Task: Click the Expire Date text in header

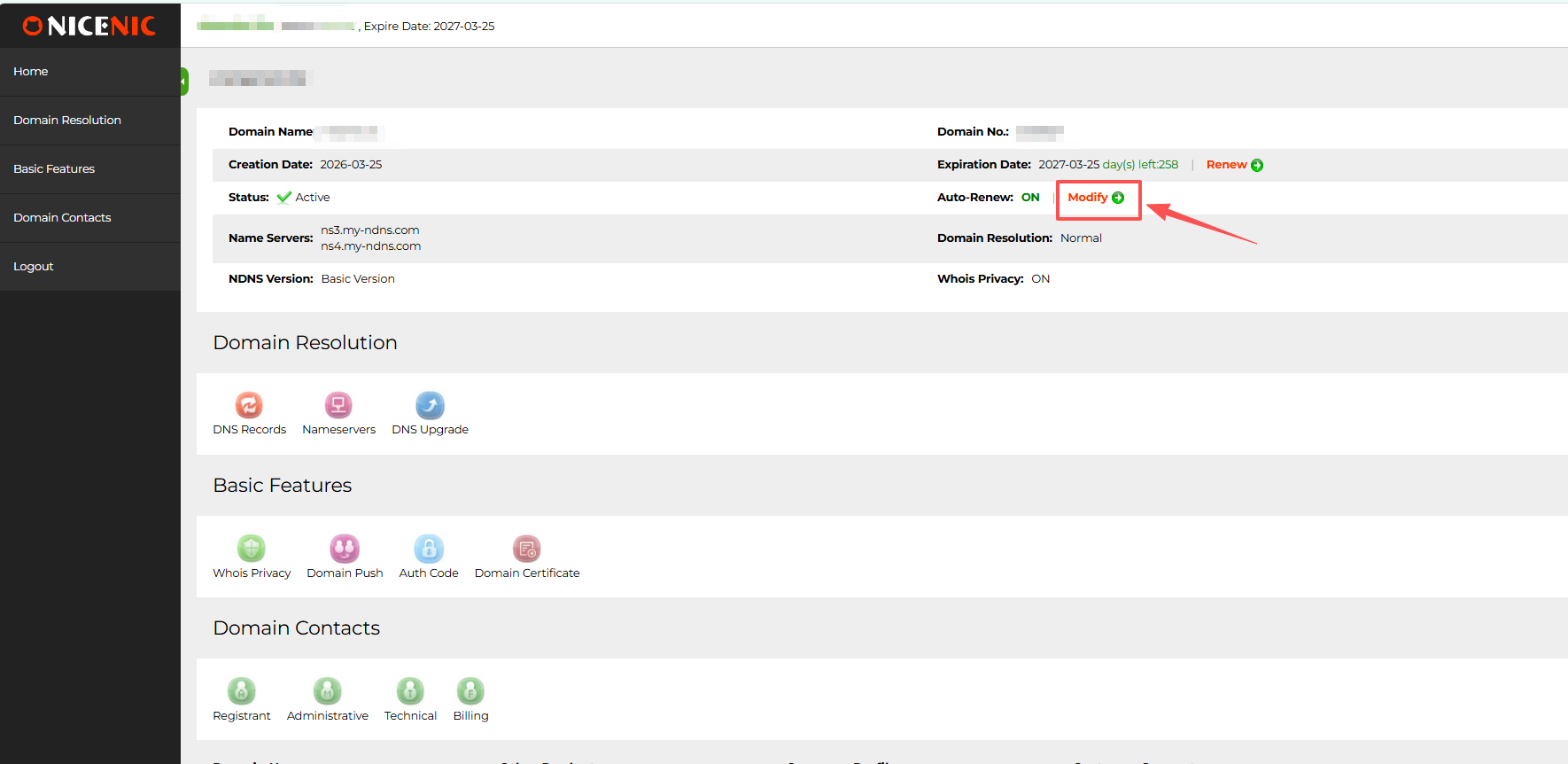Action: click(x=429, y=27)
